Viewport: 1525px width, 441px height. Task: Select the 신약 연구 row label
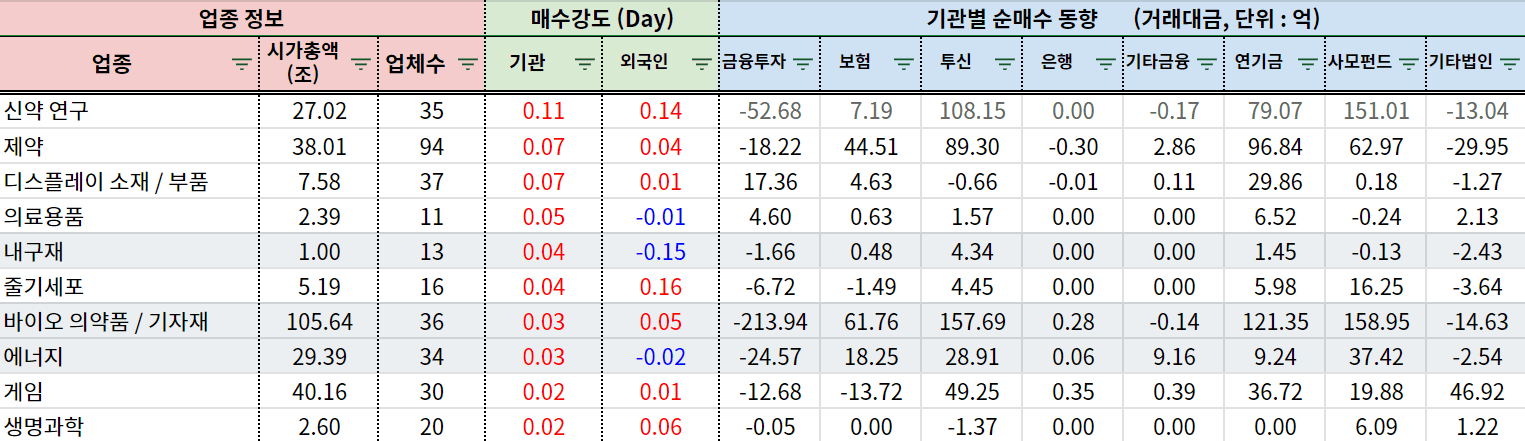coord(46,111)
